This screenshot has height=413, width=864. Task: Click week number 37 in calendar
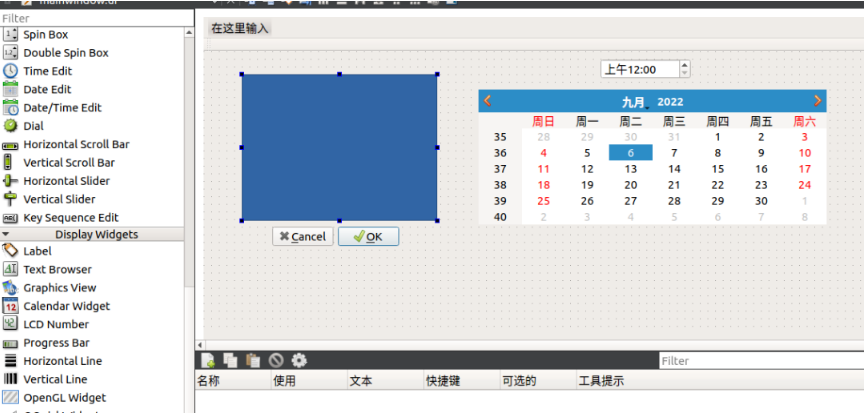tap(500, 169)
